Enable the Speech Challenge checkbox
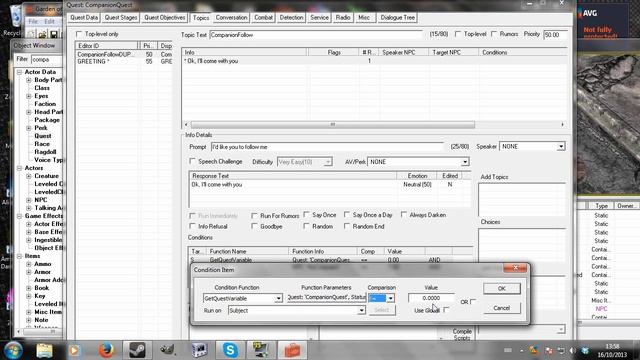This screenshot has width=640, height=360. pyautogui.click(x=193, y=161)
